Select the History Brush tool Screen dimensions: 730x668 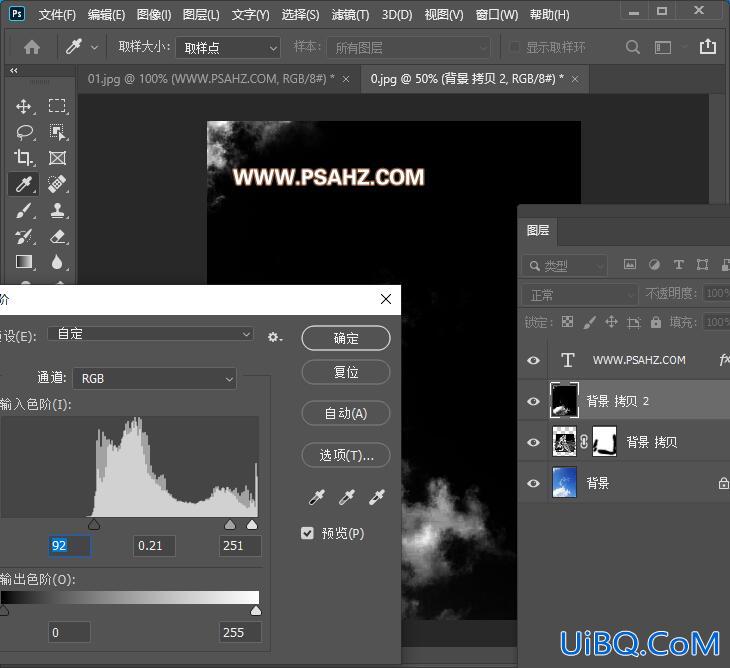(x=23, y=236)
